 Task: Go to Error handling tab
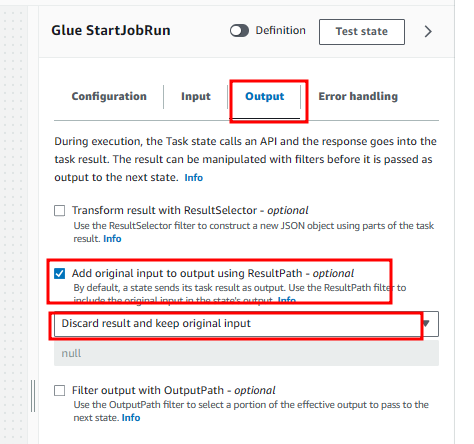coord(358,96)
